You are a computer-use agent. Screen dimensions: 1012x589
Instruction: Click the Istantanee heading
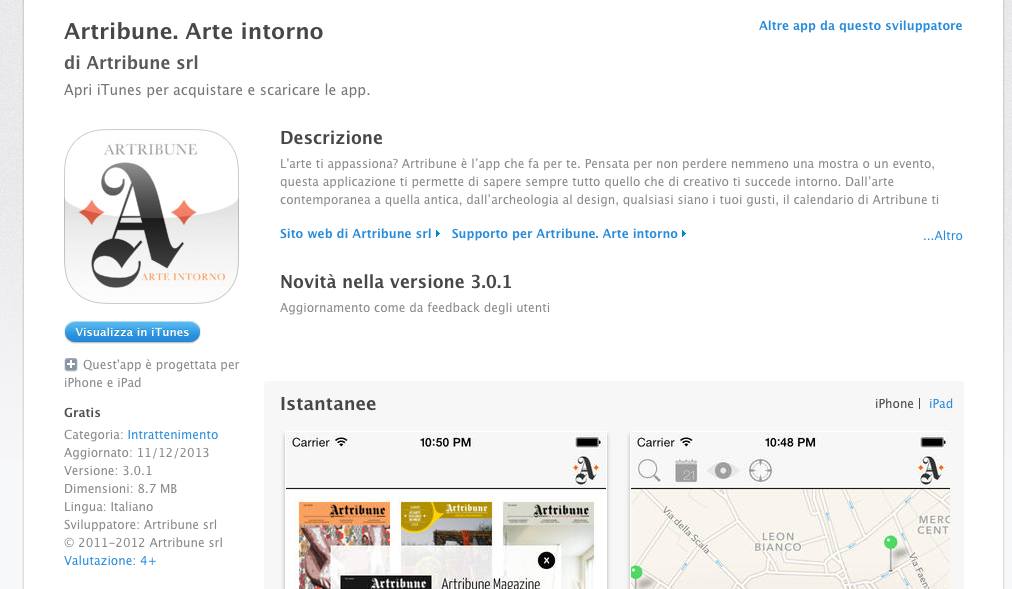click(x=328, y=404)
